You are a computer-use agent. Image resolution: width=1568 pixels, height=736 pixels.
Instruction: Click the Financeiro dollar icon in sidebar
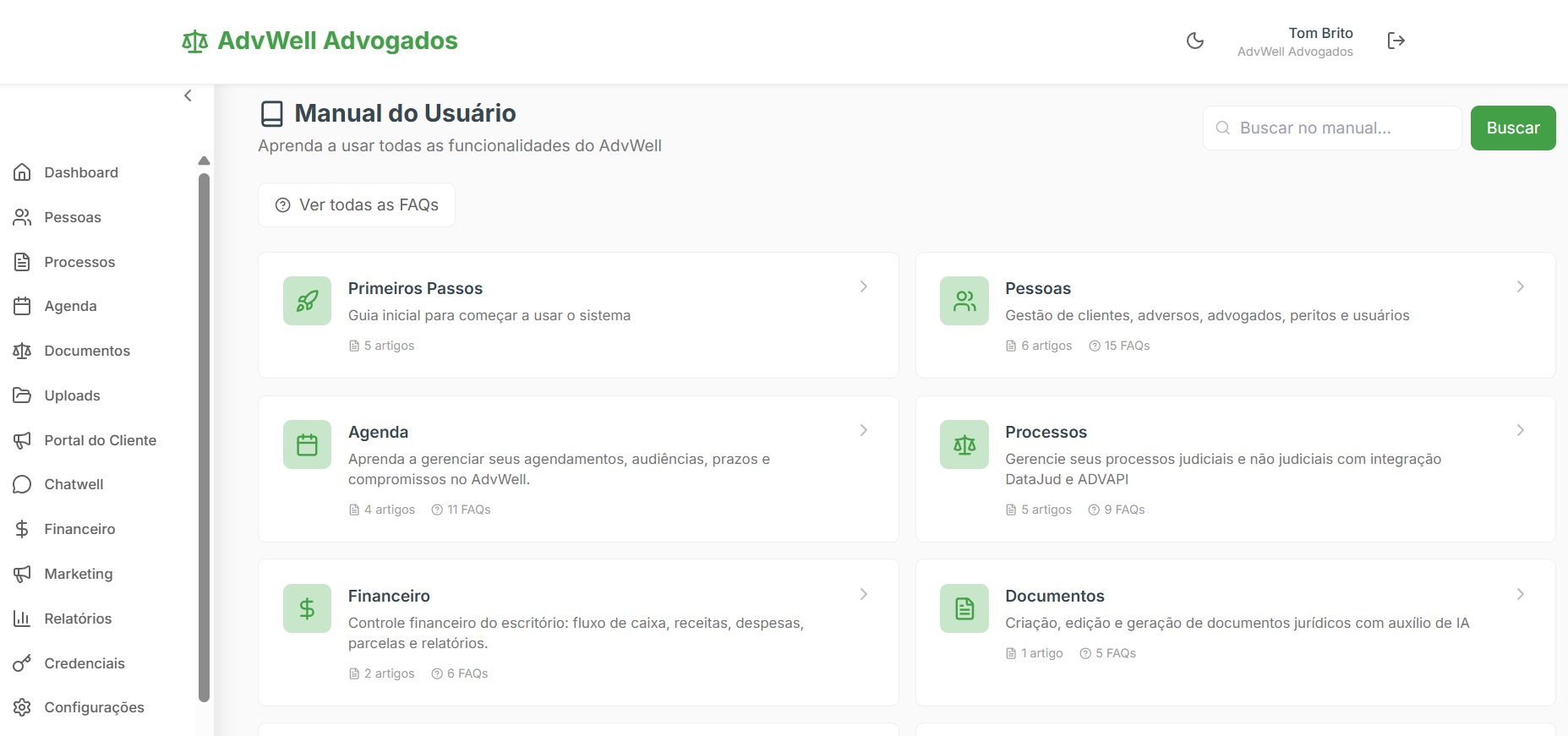(x=22, y=529)
